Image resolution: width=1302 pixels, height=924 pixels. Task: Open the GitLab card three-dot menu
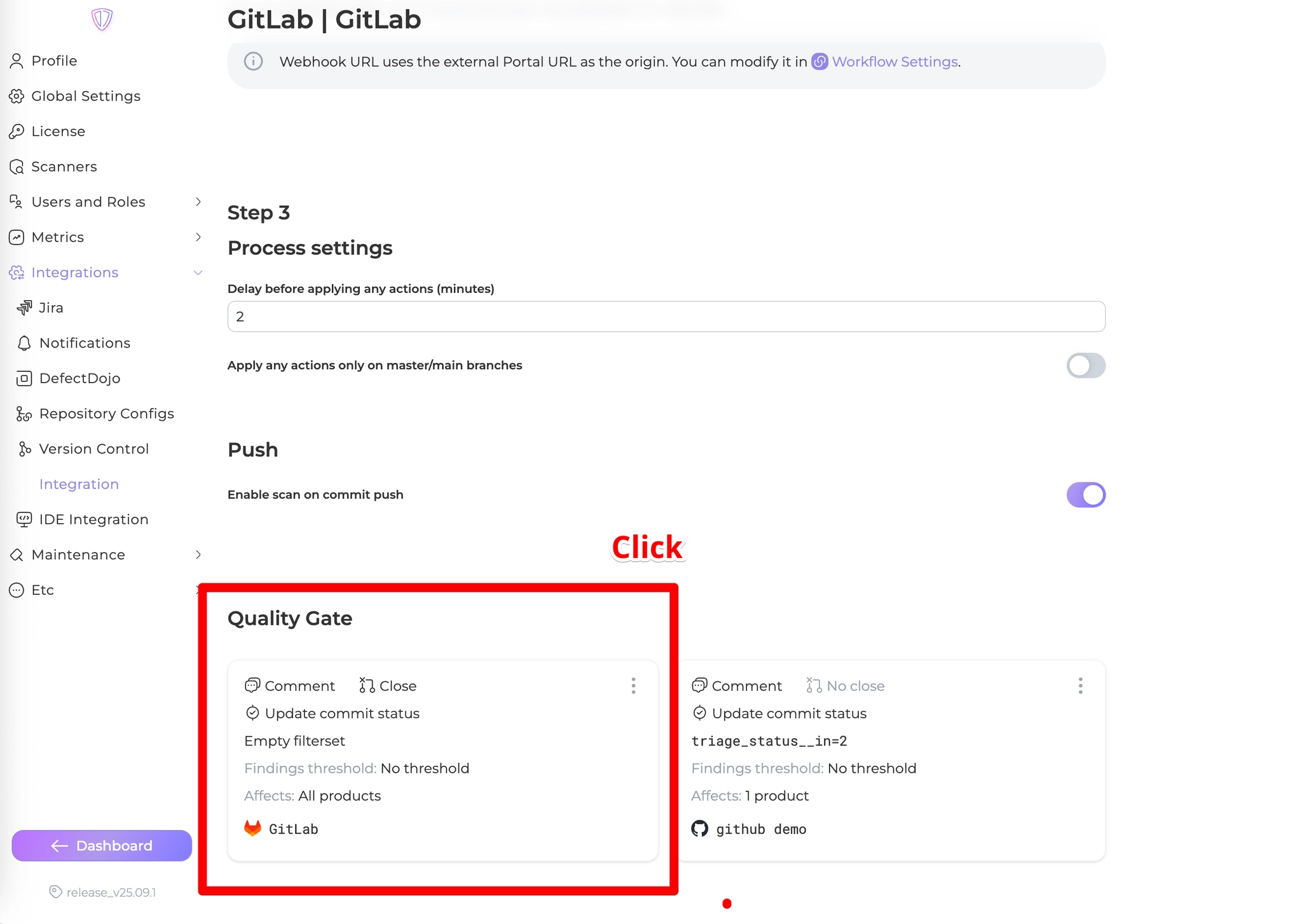633,686
